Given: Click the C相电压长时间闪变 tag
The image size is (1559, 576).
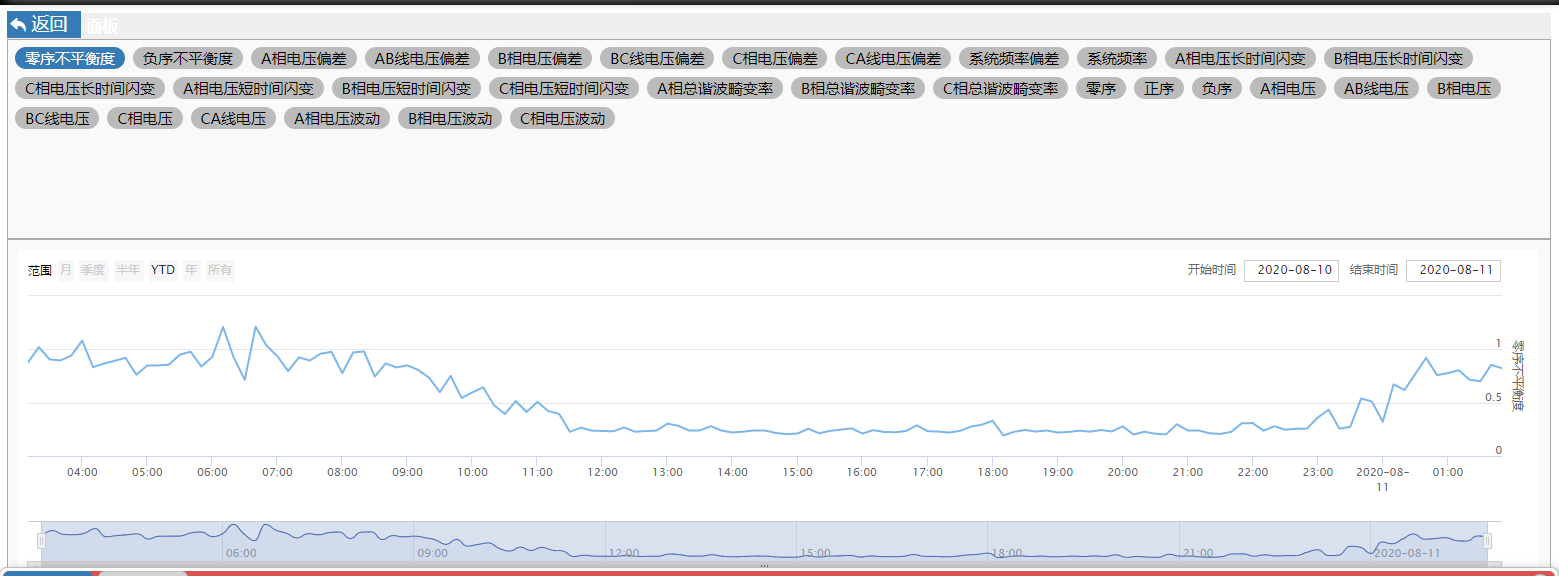Looking at the screenshot, I should [x=90, y=88].
